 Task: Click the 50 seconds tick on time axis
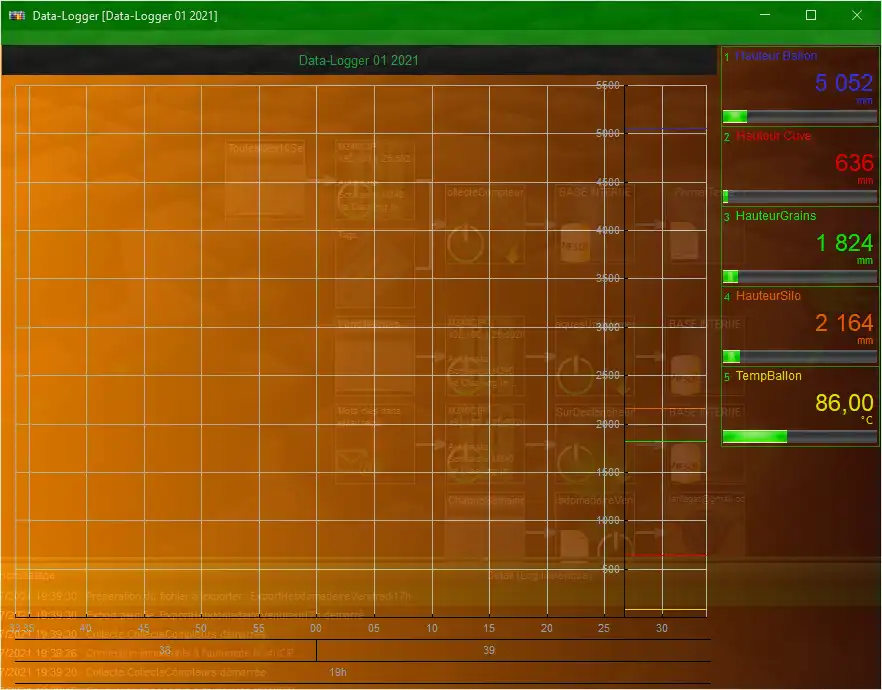click(201, 628)
